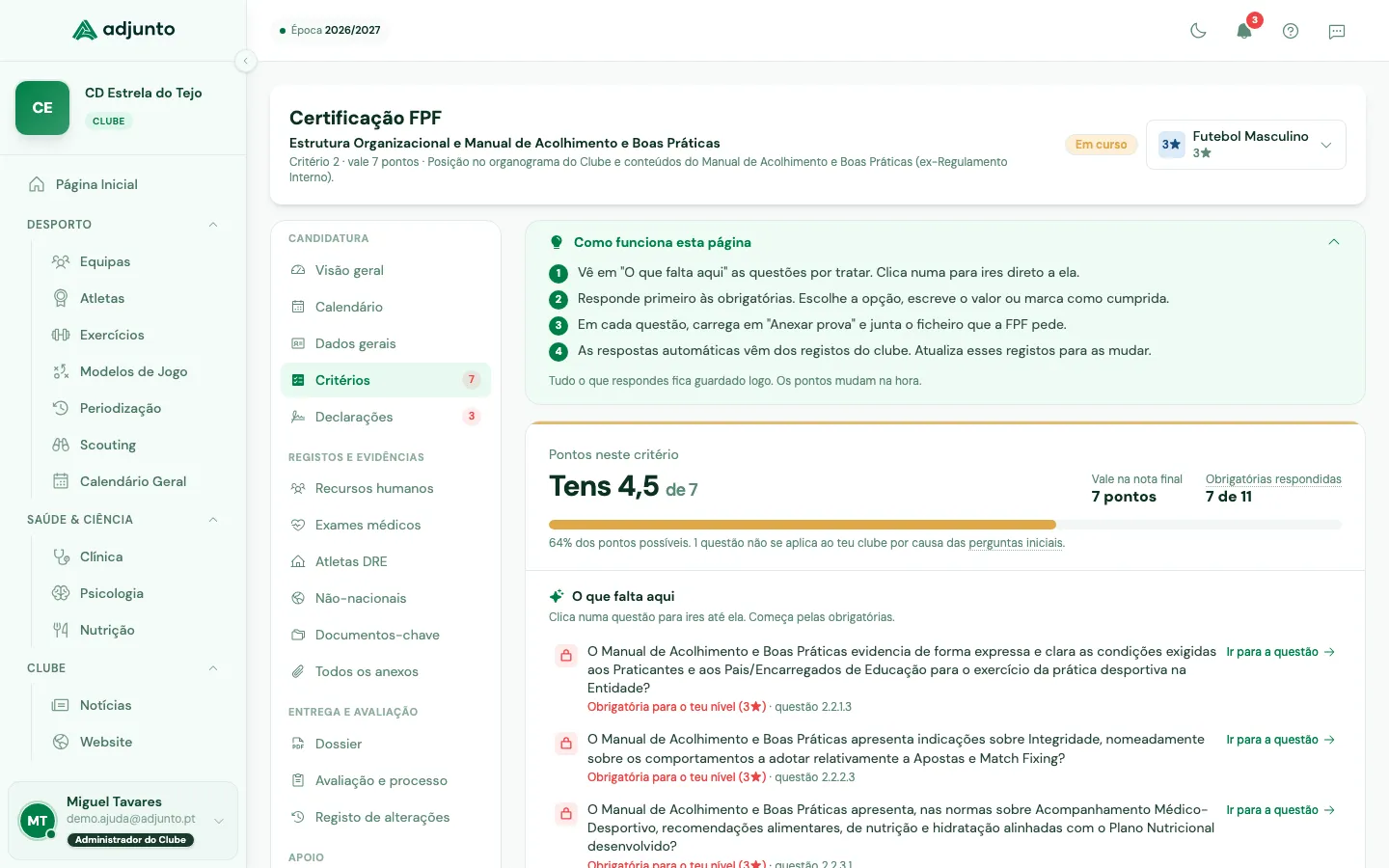Click the Documentos-chave folder icon
This screenshot has width=1389, height=868.
pos(298,635)
